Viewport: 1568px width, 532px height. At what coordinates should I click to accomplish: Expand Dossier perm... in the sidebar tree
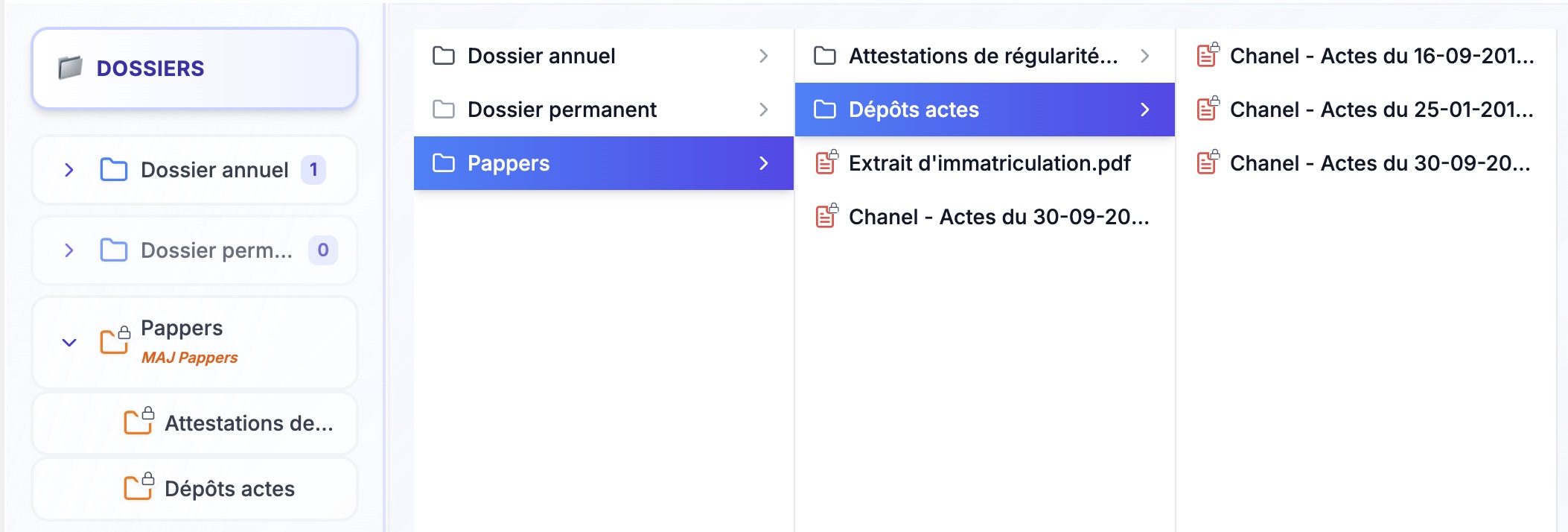click(x=69, y=250)
